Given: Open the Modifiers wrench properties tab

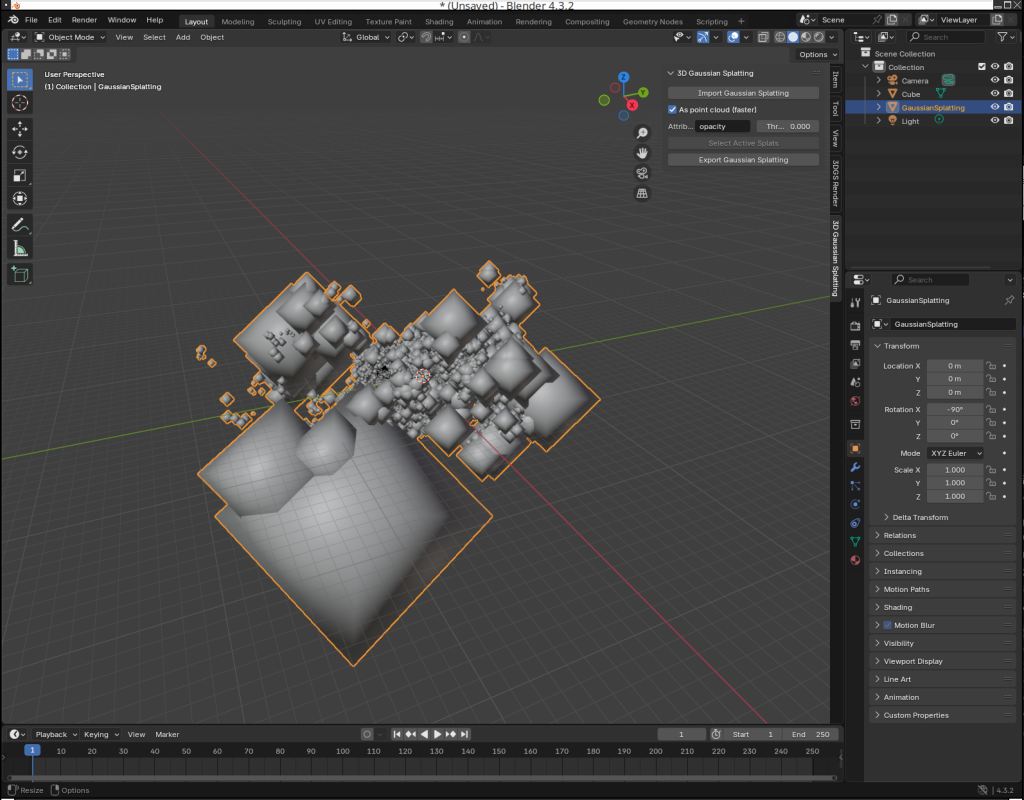Looking at the screenshot, I should click(855, 467).
